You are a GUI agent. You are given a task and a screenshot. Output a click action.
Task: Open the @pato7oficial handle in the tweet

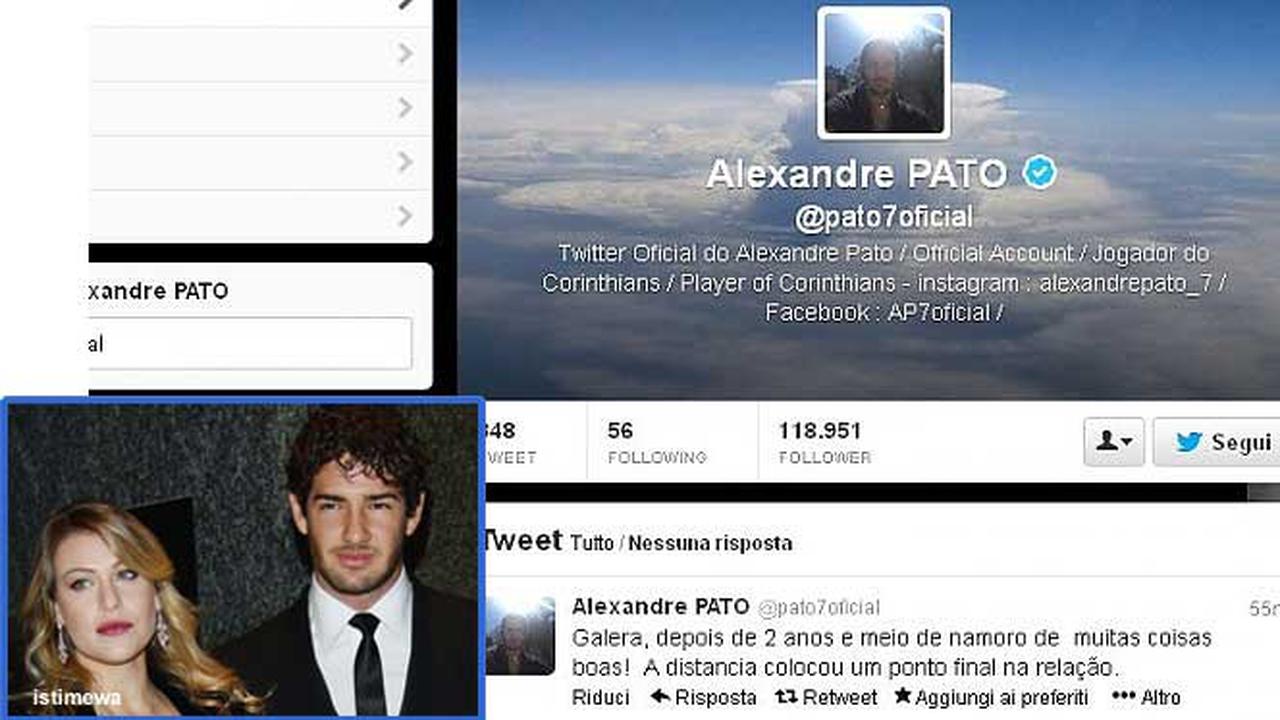tap(819, 607)
